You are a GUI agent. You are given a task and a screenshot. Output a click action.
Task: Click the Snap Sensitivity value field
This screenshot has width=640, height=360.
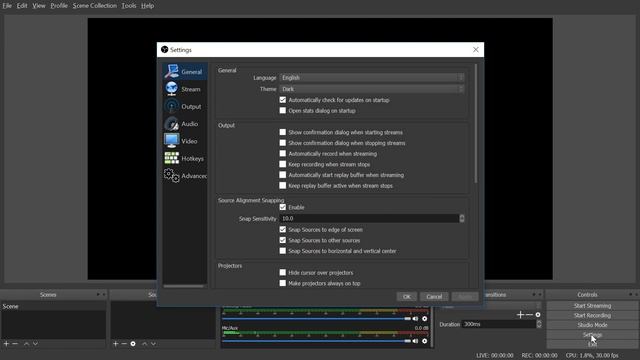click(369, 218)
